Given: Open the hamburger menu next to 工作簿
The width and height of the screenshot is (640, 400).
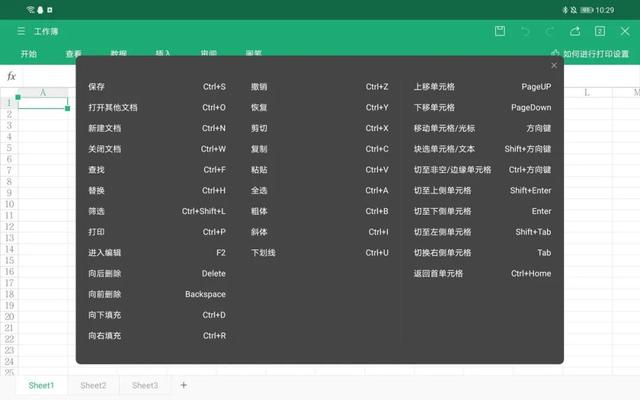Looking at the screenshot, I should (21, 31).
